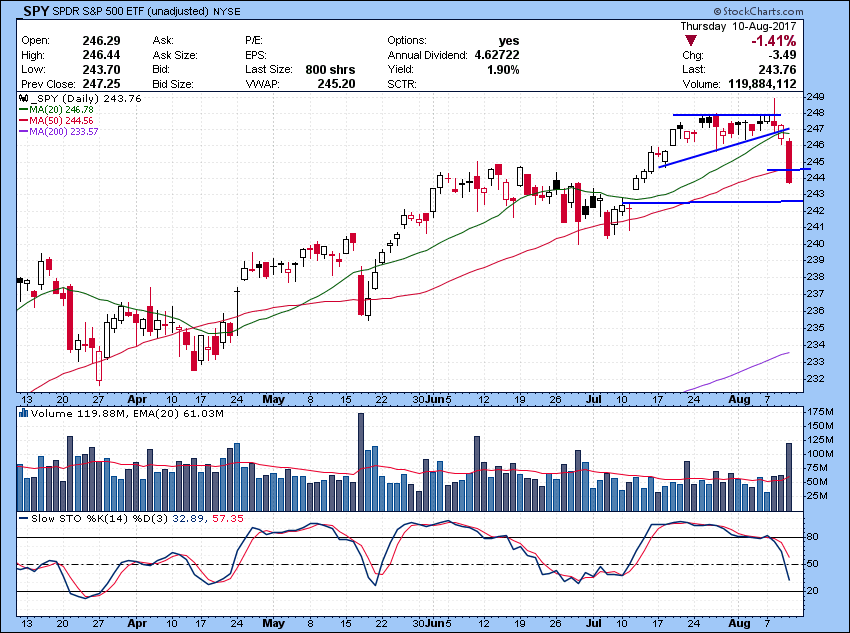The width and height of the screenshot is (850, 633).
Task: Click the 232 price axis label
Action: pyautogui.click(x=816, y=379)
